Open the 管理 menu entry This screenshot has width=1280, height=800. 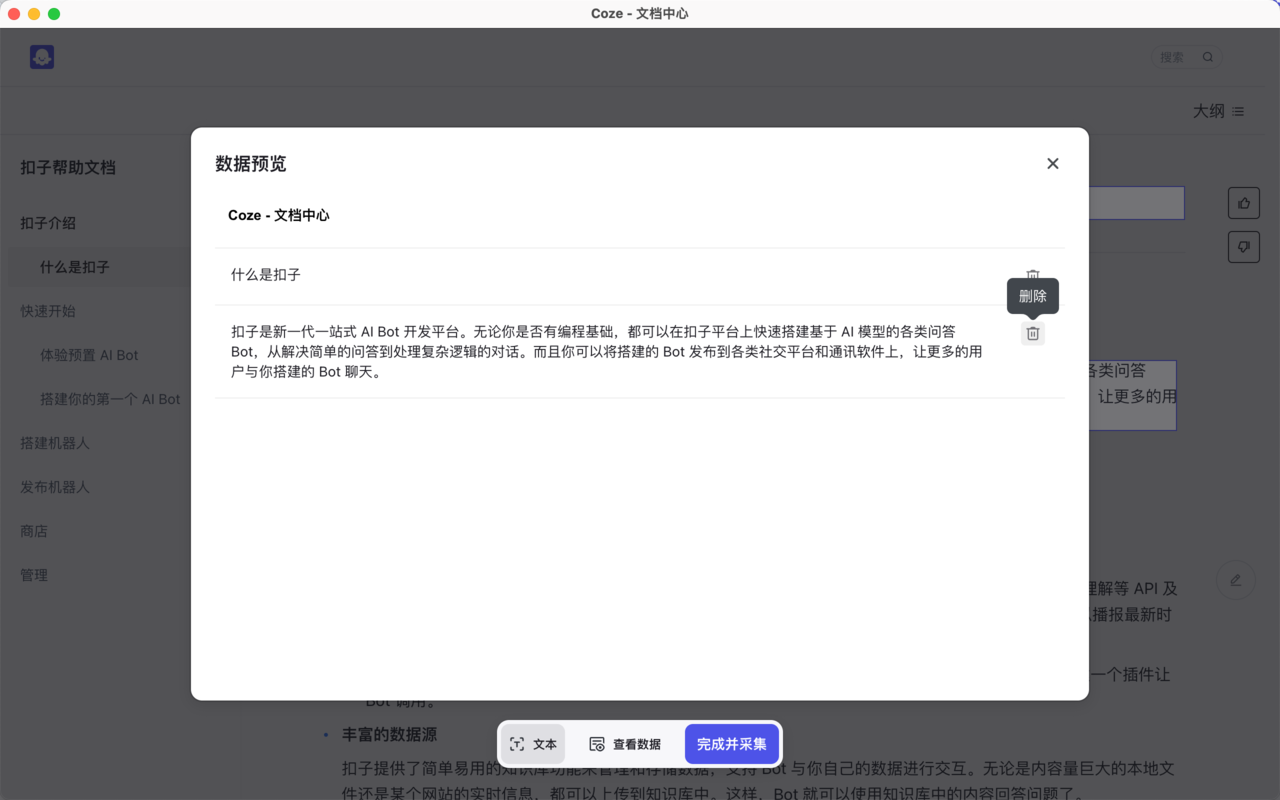[33, 575]
